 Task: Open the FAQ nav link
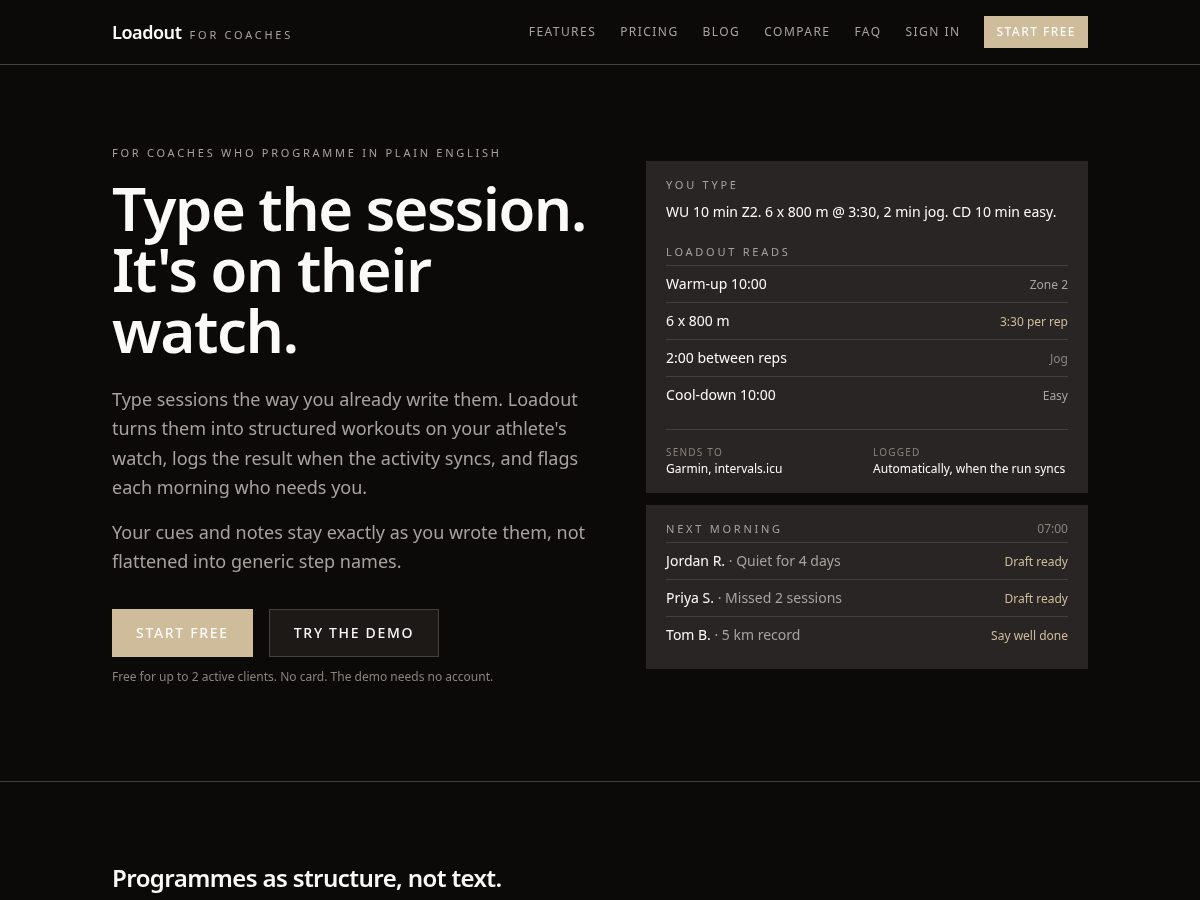(x=867, y=32)
